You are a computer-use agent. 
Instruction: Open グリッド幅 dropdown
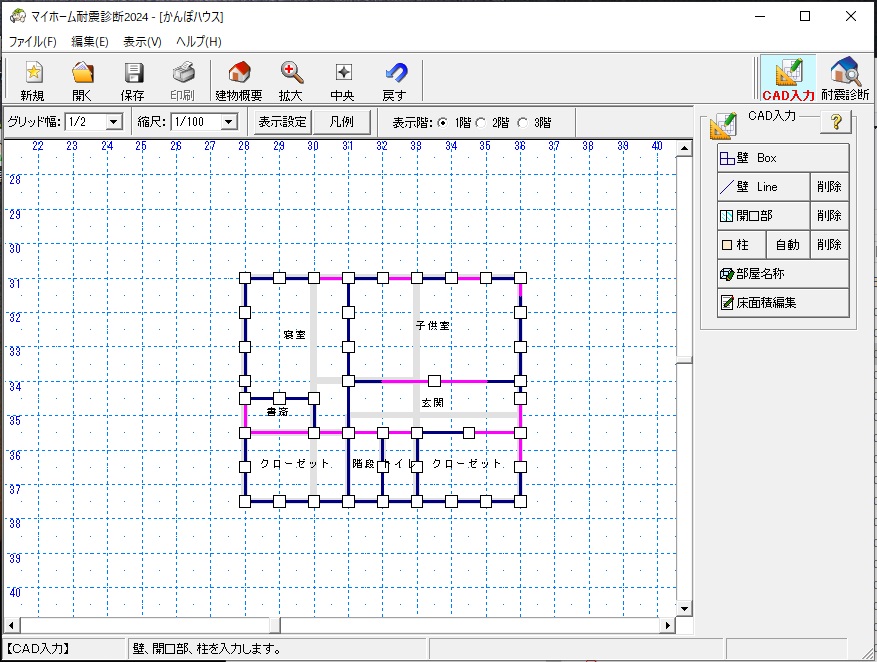coord(114,122)
